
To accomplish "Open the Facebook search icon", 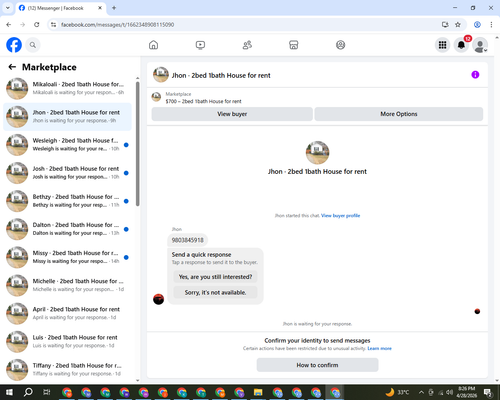I will [x=33, y=45].
